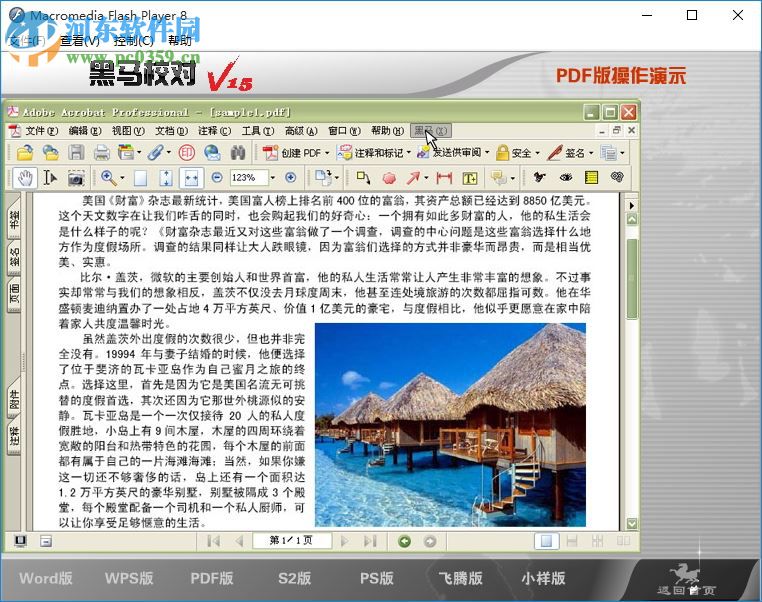Switch to 飞腾版 demo
This screenshot has height=602, width=762.
click(x=460, y=578)
